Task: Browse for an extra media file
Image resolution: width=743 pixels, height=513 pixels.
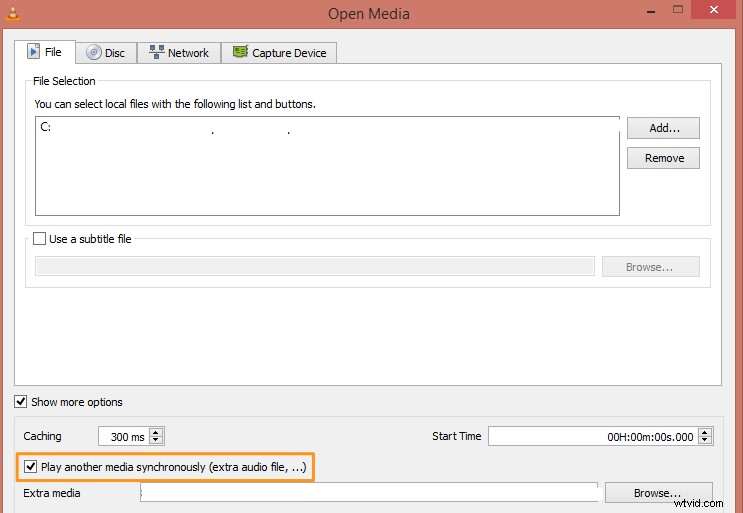Action: click(x=657, y=493)
